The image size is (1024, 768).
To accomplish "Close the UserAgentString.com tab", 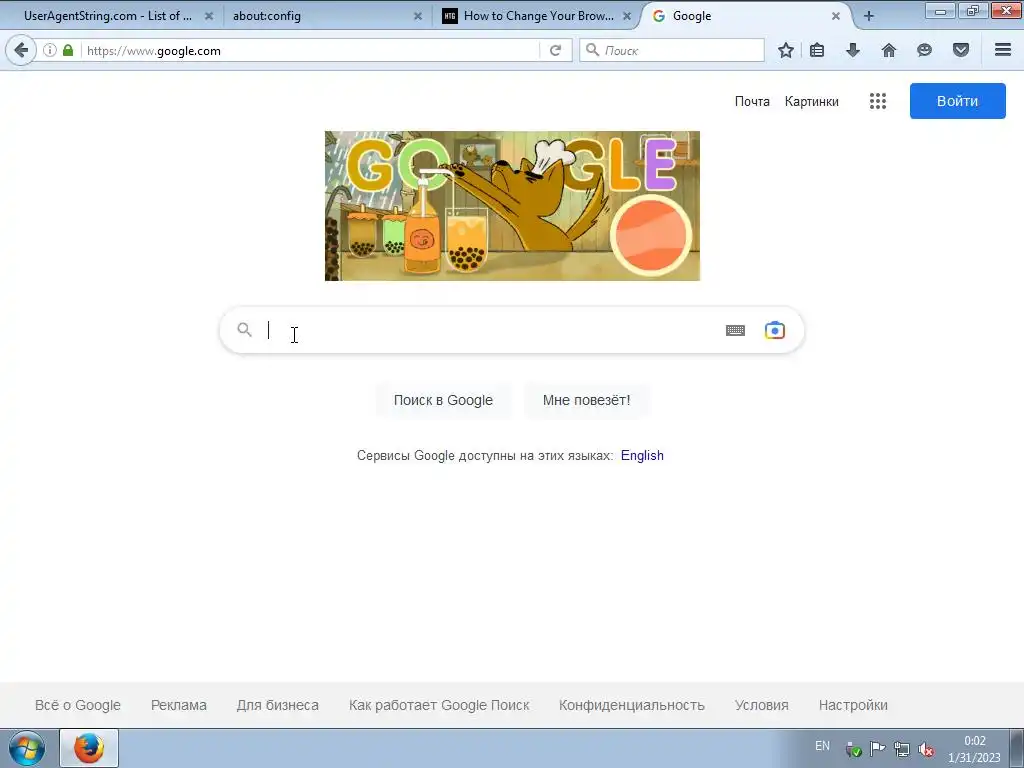I will coord(209,16).
